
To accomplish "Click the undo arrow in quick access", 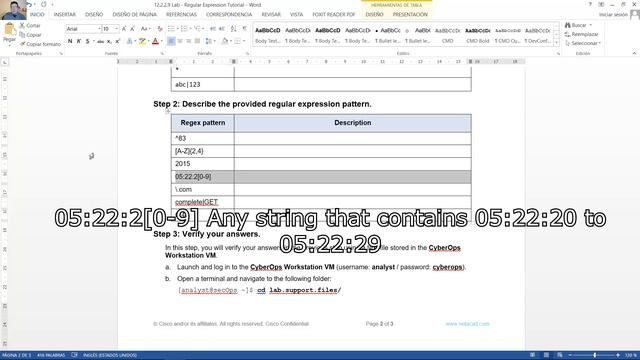I will coord(29,4).
